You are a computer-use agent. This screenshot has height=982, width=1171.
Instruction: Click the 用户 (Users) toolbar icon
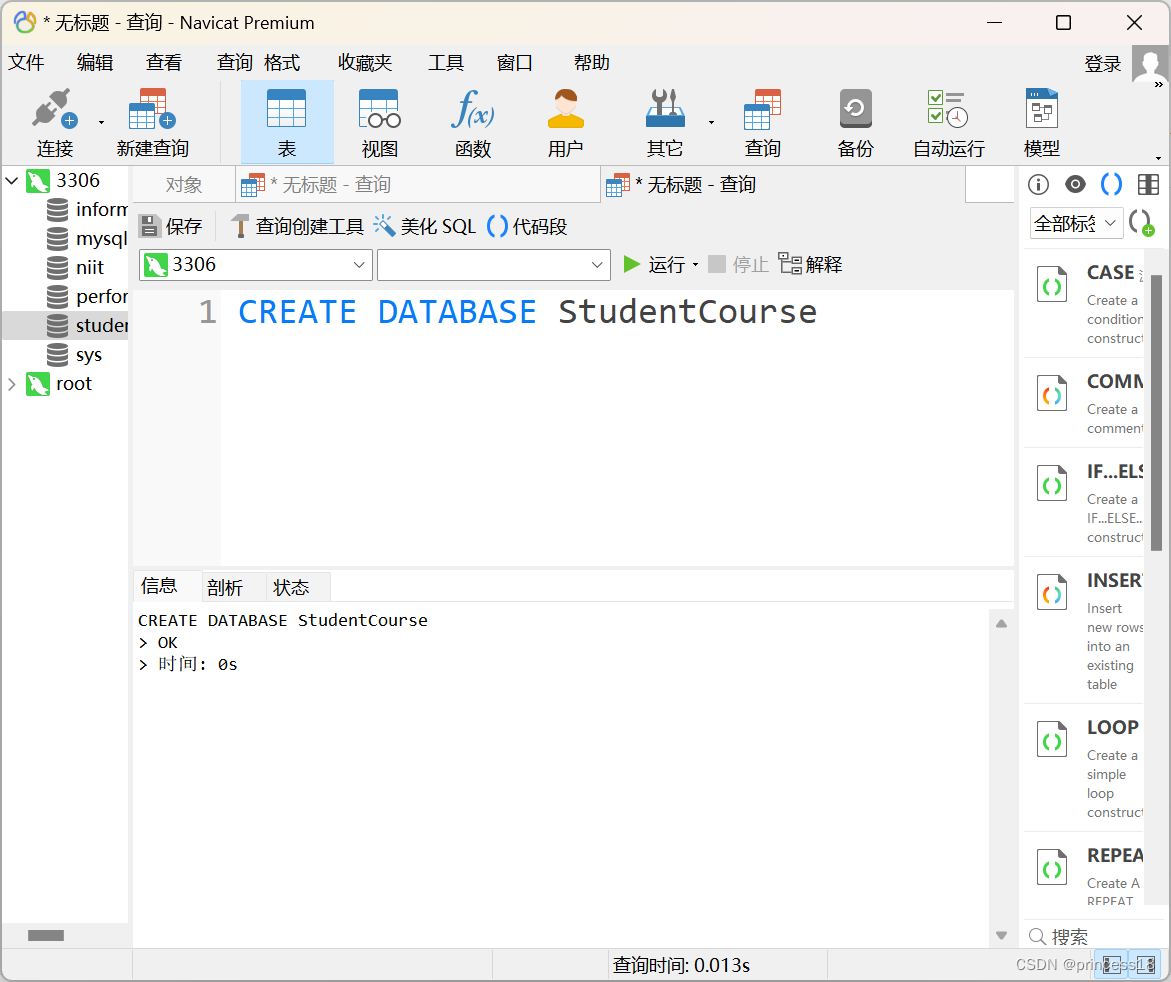point(565,120)
